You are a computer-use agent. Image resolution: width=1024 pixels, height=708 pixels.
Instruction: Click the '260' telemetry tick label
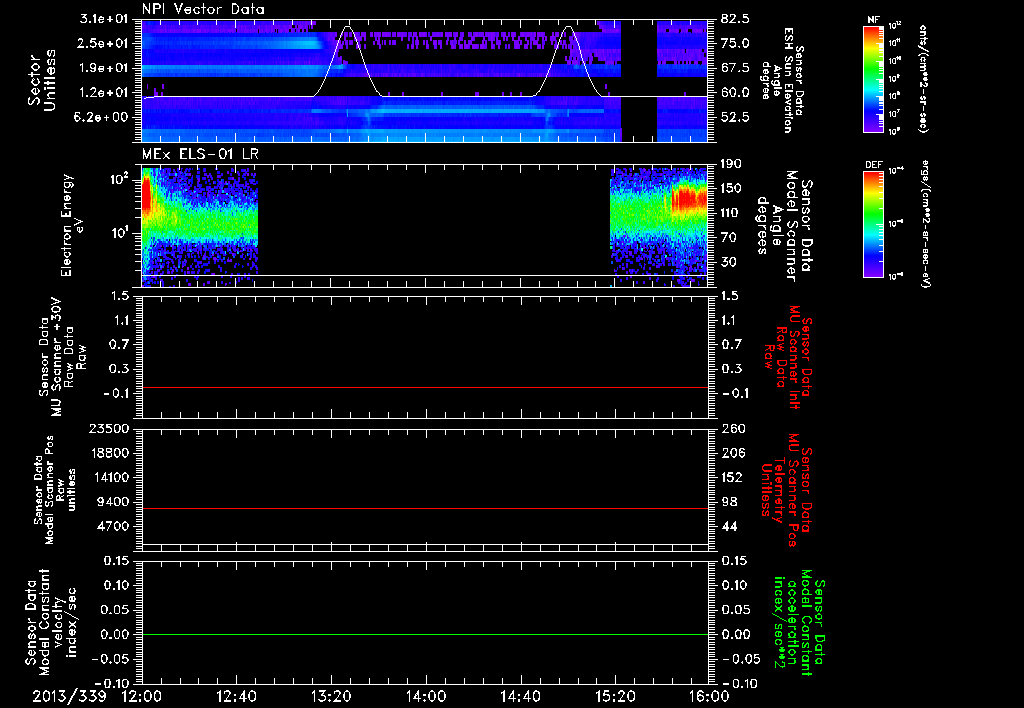[733, 429]
